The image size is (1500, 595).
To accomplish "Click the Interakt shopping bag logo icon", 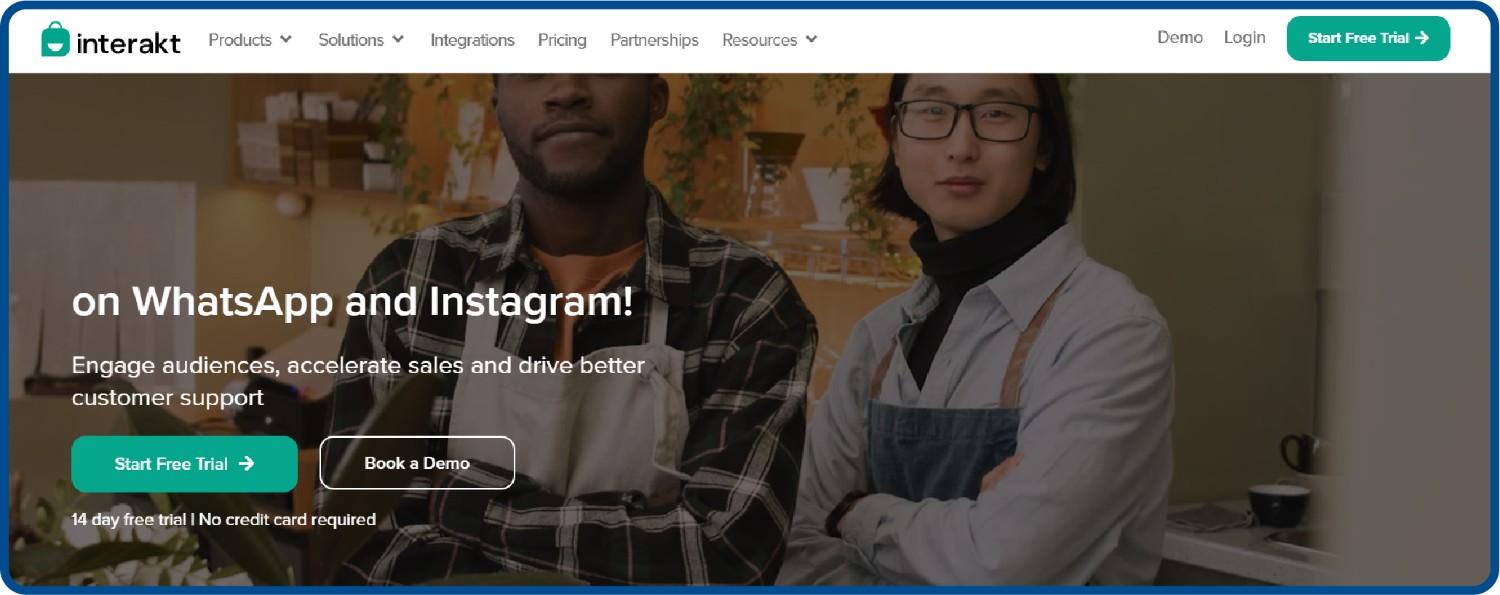I will (56, 40).
